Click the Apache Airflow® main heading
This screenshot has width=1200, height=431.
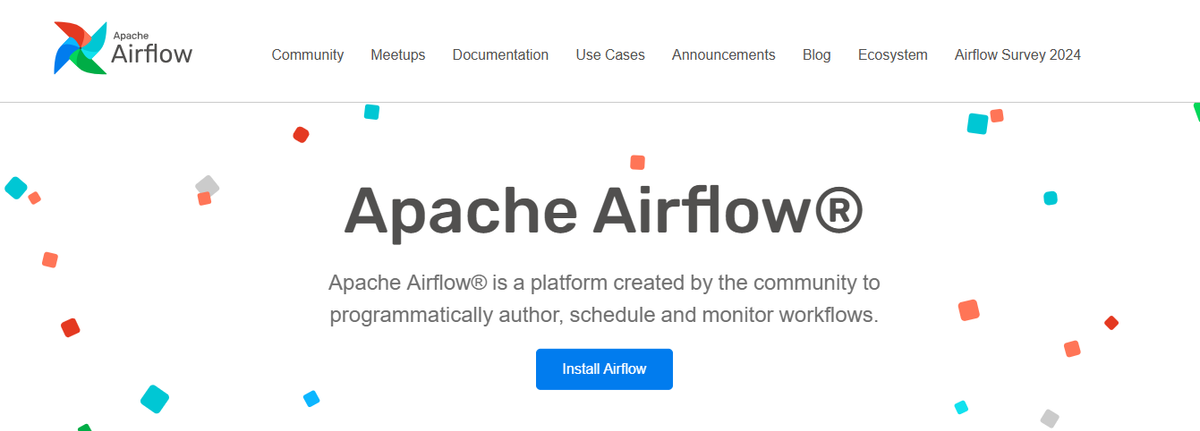[x=604, y=211]
